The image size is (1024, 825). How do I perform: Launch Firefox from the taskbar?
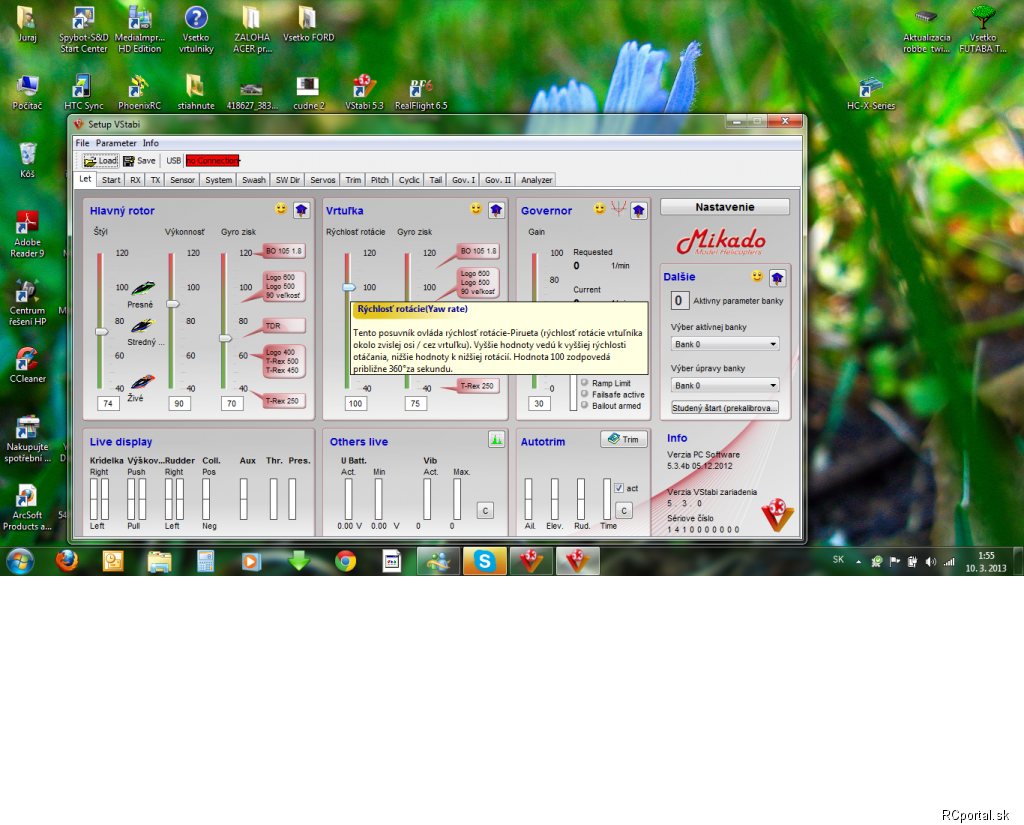coord(67,560)
